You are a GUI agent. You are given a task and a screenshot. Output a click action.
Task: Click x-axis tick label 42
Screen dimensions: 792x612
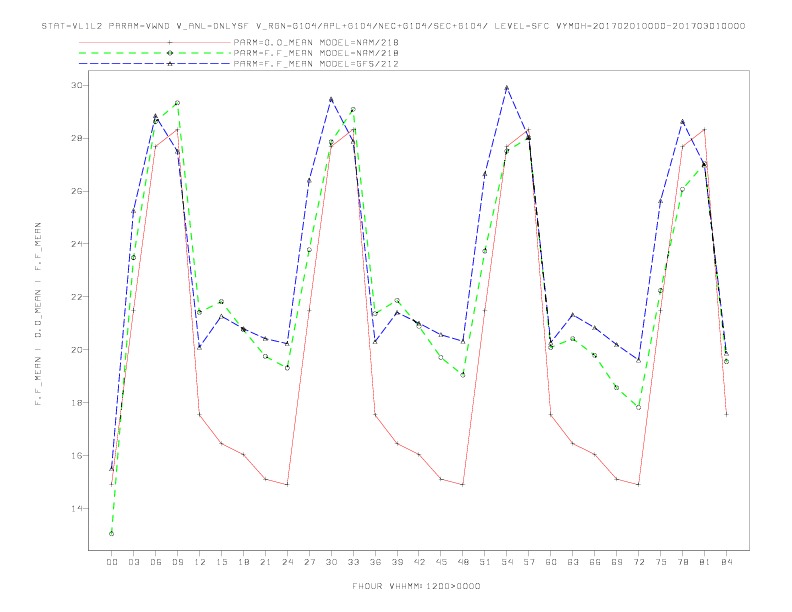click(419, 562)
